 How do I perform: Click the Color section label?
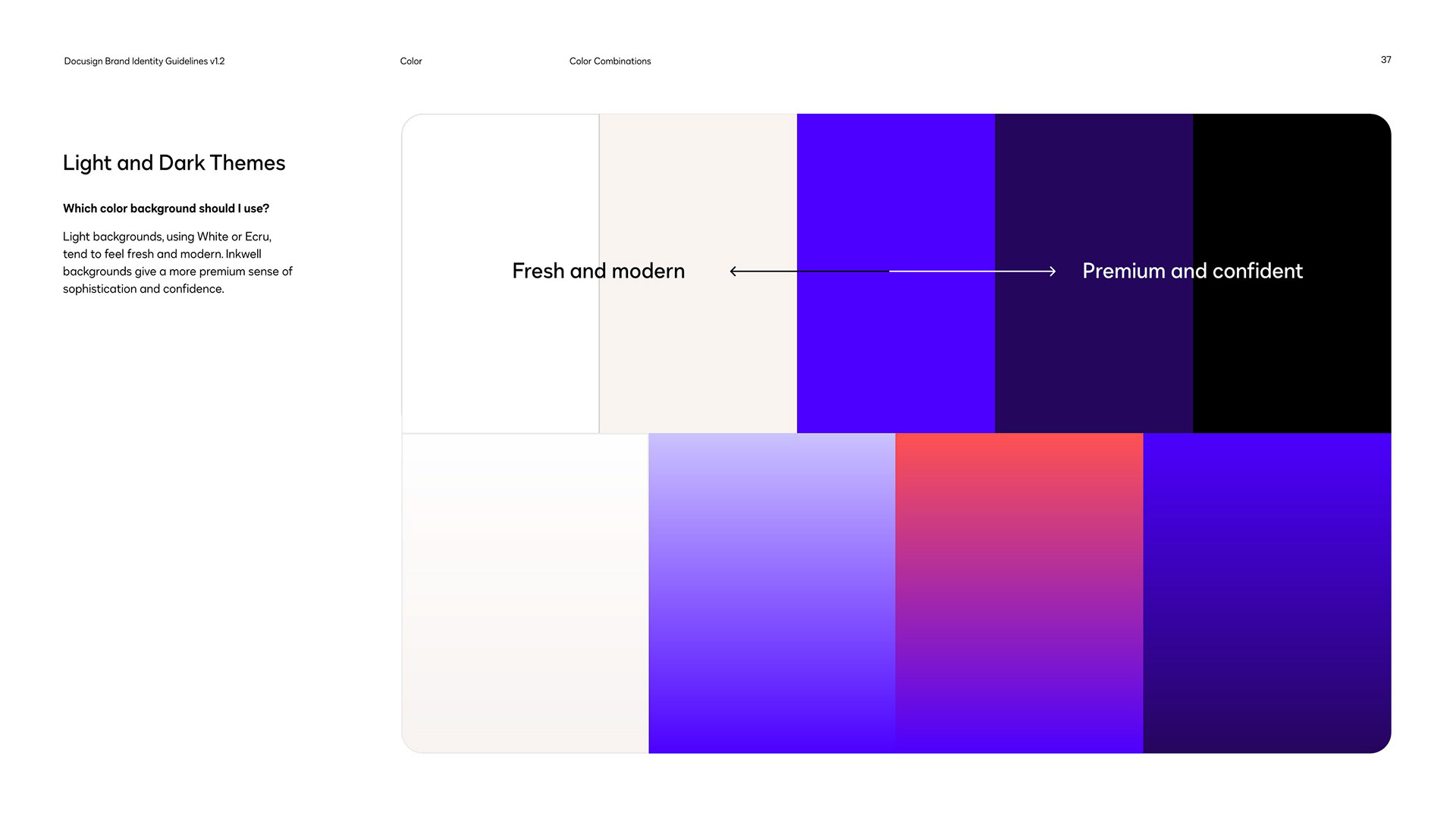[411, 61]
